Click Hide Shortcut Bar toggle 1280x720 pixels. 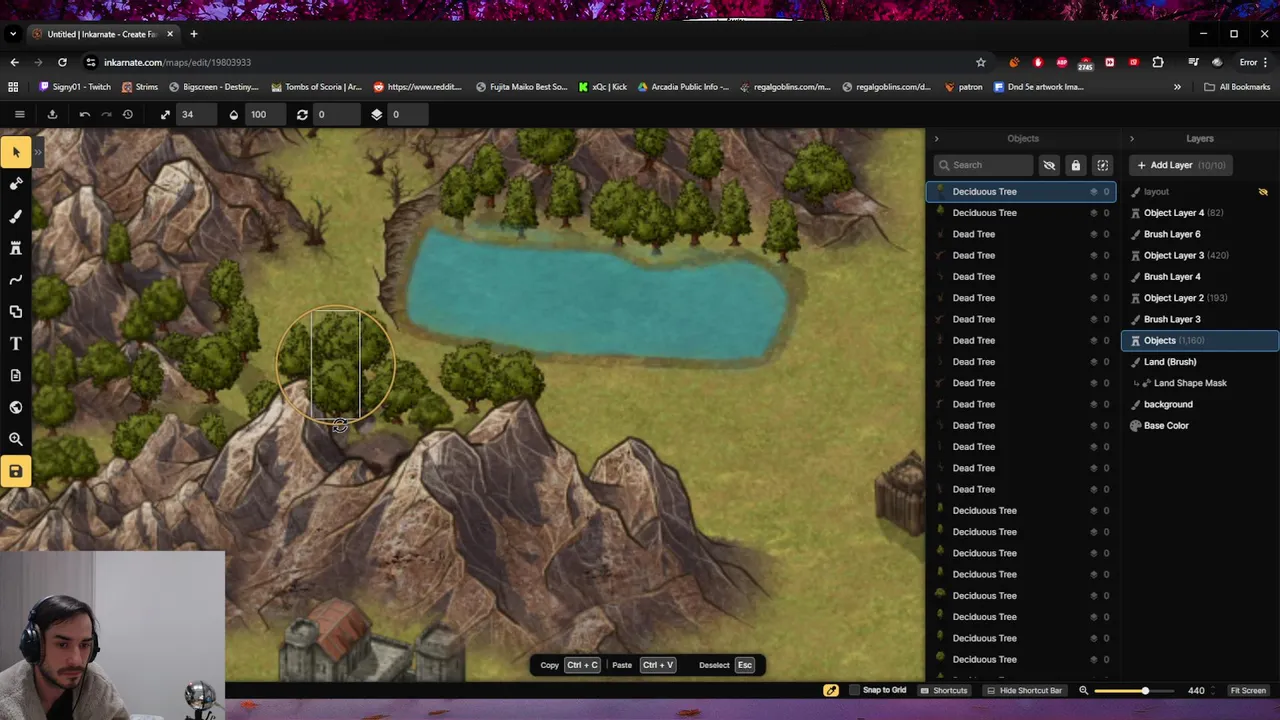pos(1024,690)
